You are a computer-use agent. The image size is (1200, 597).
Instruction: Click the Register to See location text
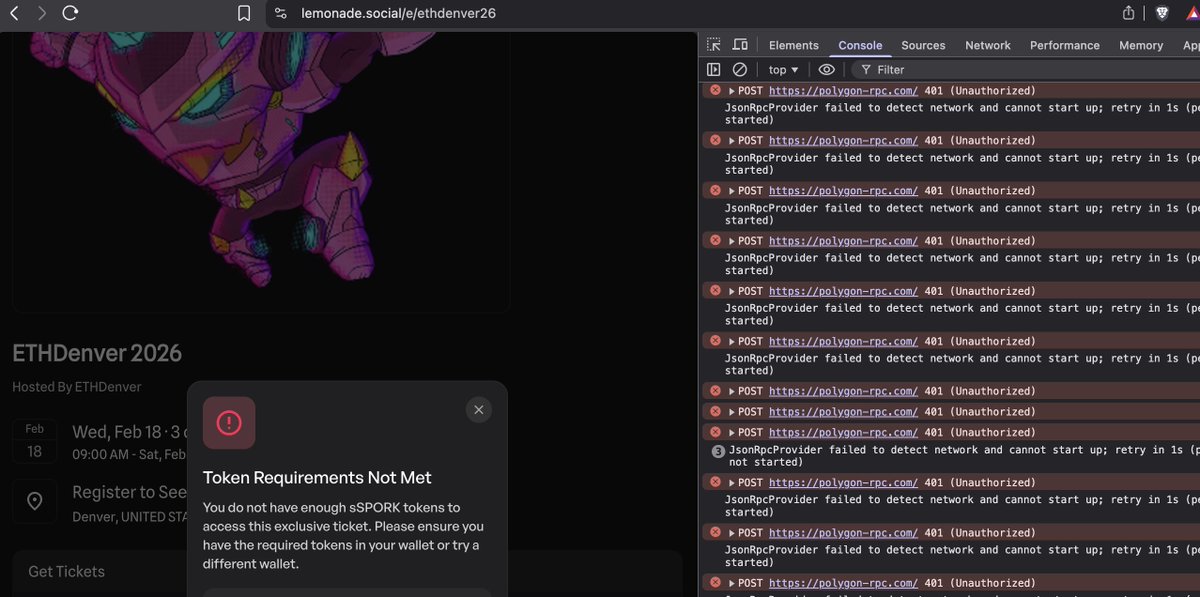coord(129,492)
